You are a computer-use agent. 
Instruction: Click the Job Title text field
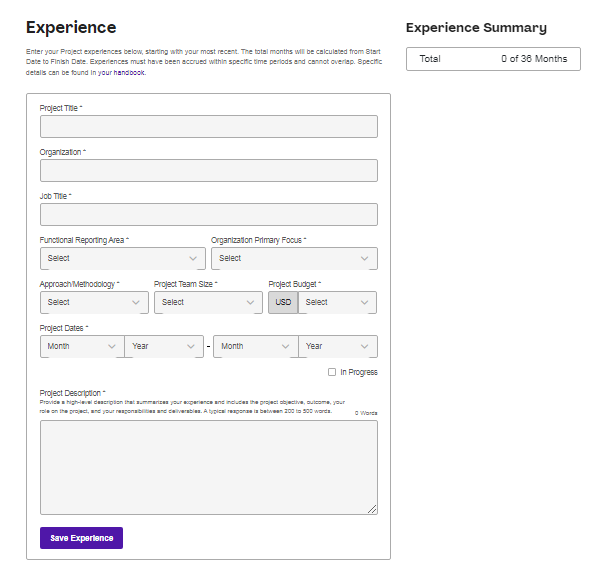tap(208, 214)
